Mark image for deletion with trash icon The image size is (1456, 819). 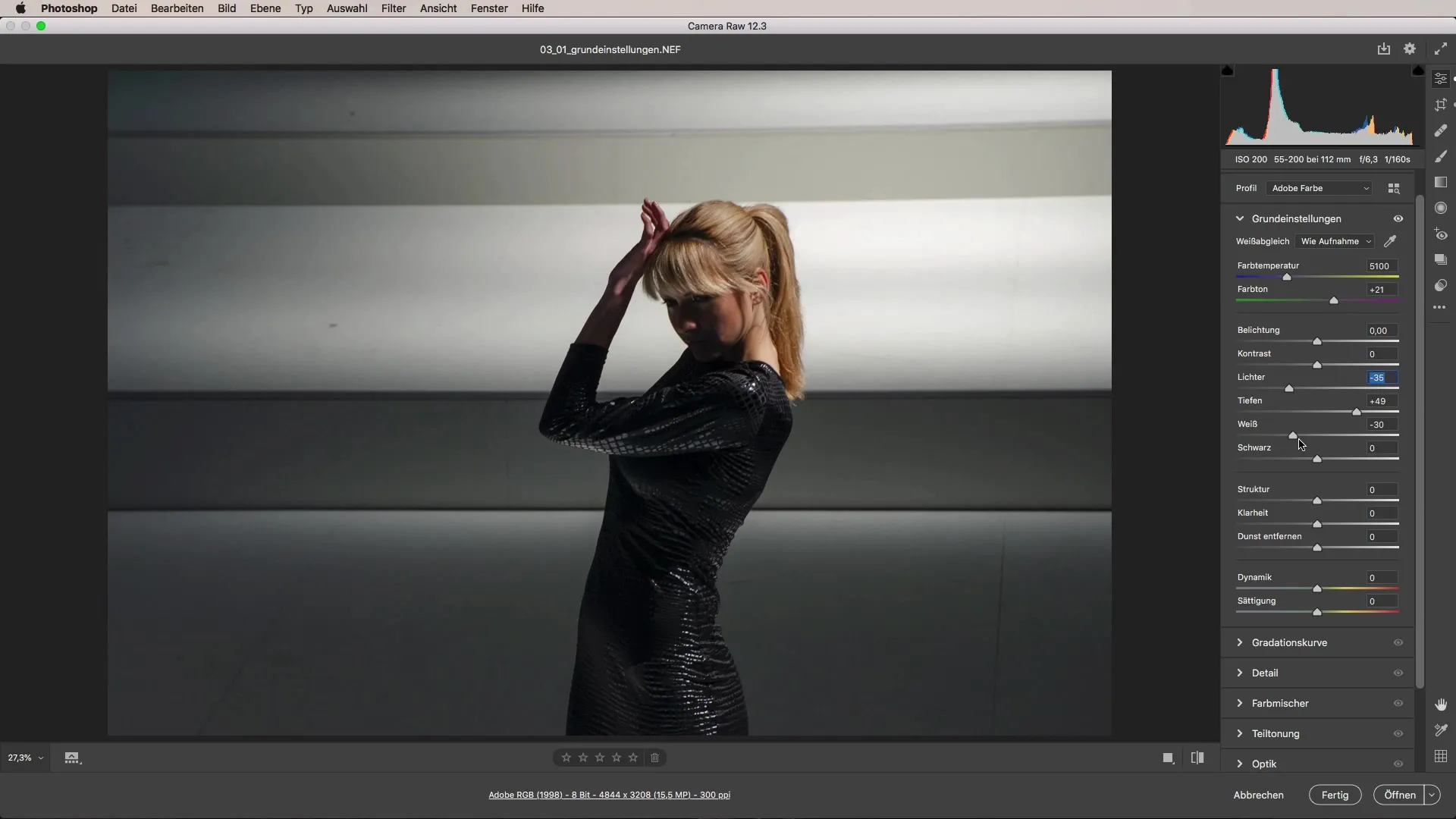[655, 758]
